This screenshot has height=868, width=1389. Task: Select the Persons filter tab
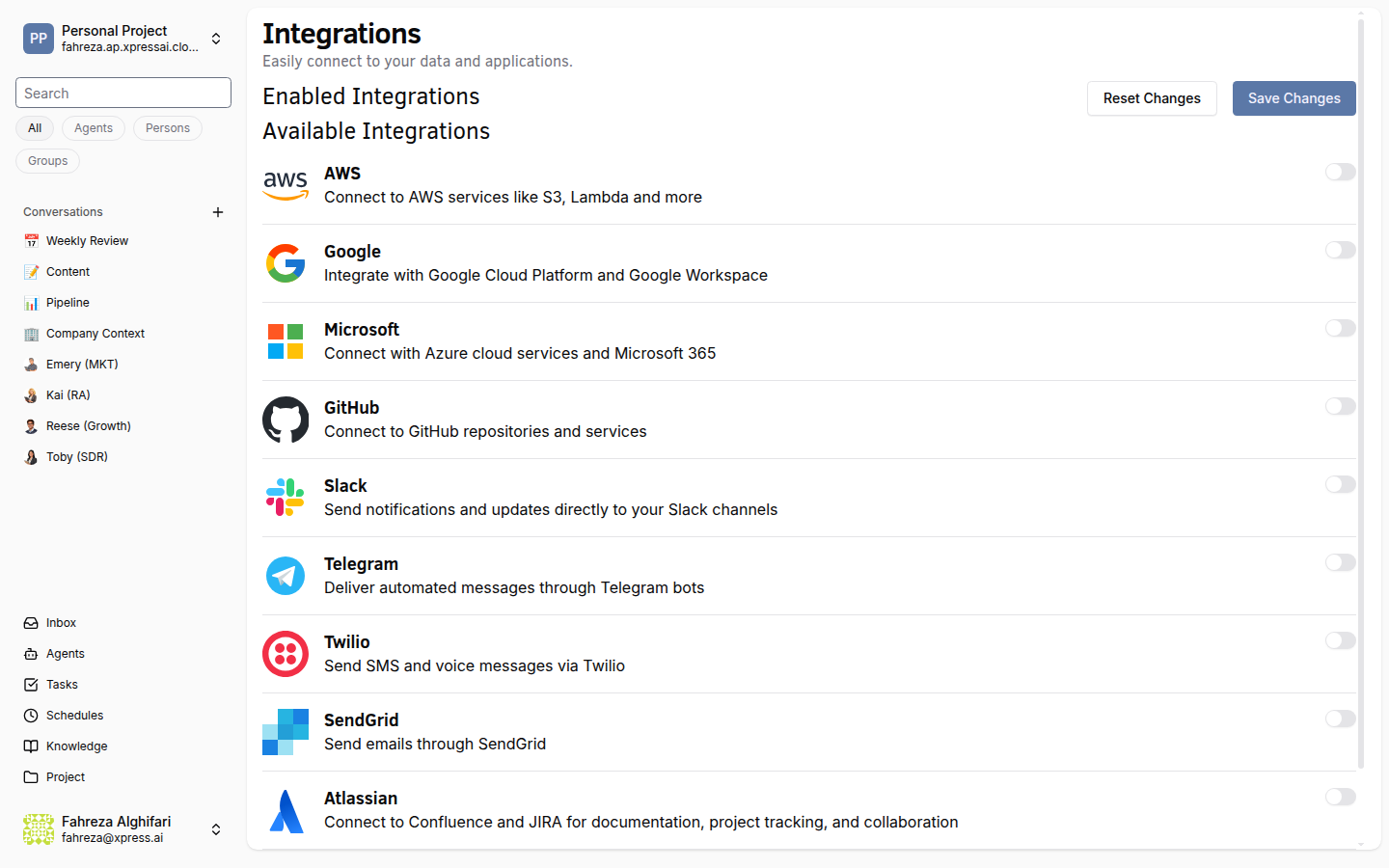[168, 128]
